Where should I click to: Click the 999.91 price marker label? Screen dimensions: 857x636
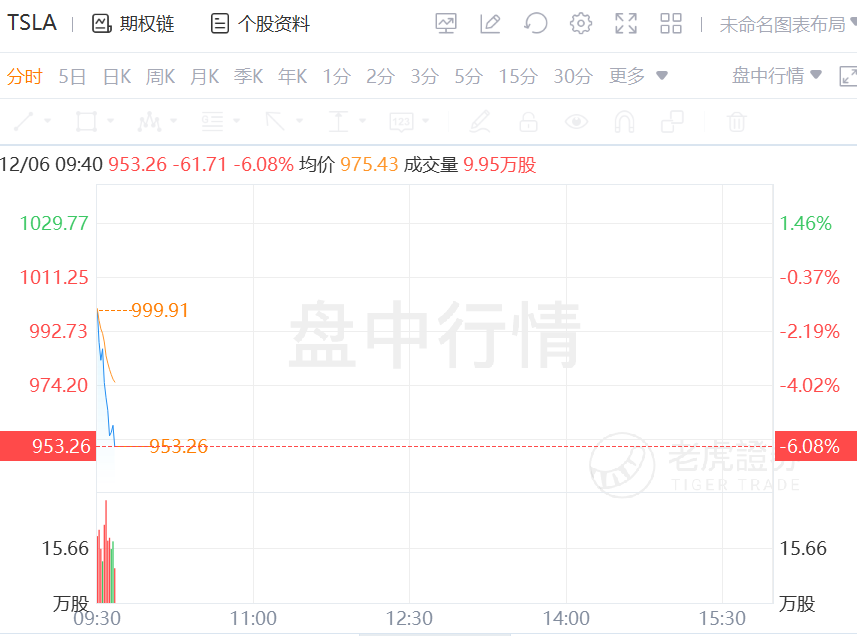[160, 310]
